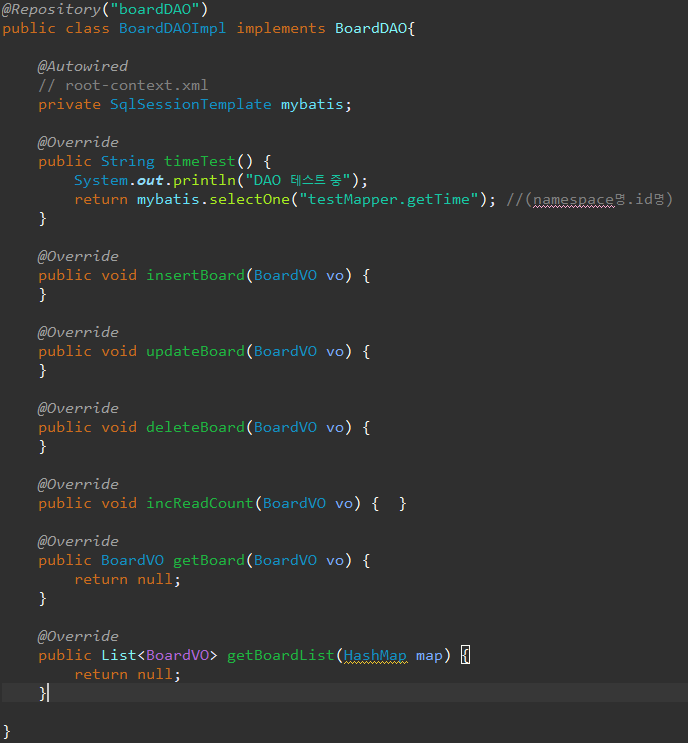Click the selectOne method call

(249, 199)
